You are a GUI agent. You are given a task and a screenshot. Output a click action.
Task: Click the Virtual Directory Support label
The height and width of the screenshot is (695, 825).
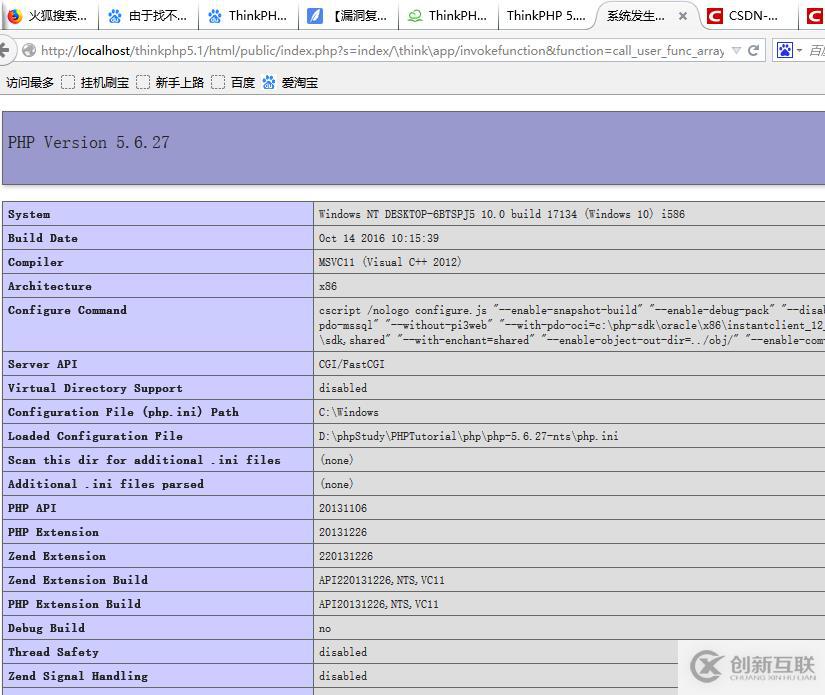95,388
